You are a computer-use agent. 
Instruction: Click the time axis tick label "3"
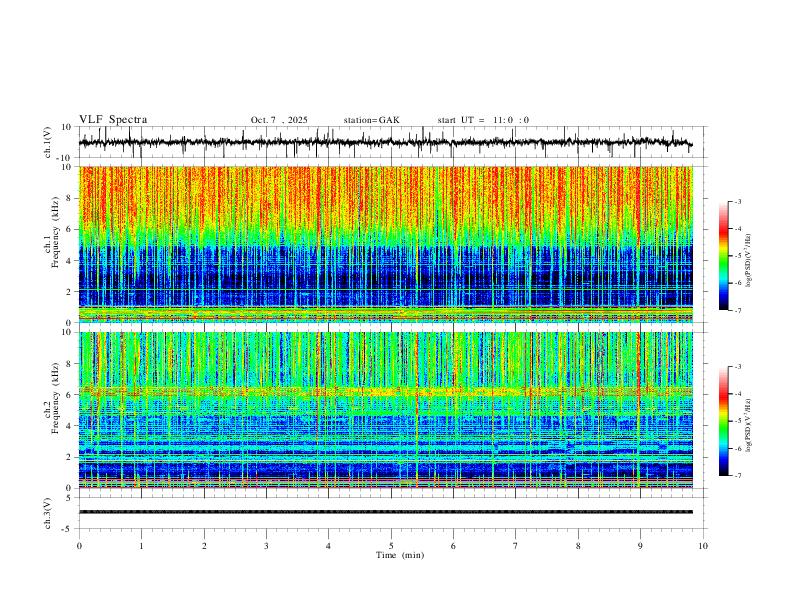pos(266,546)
